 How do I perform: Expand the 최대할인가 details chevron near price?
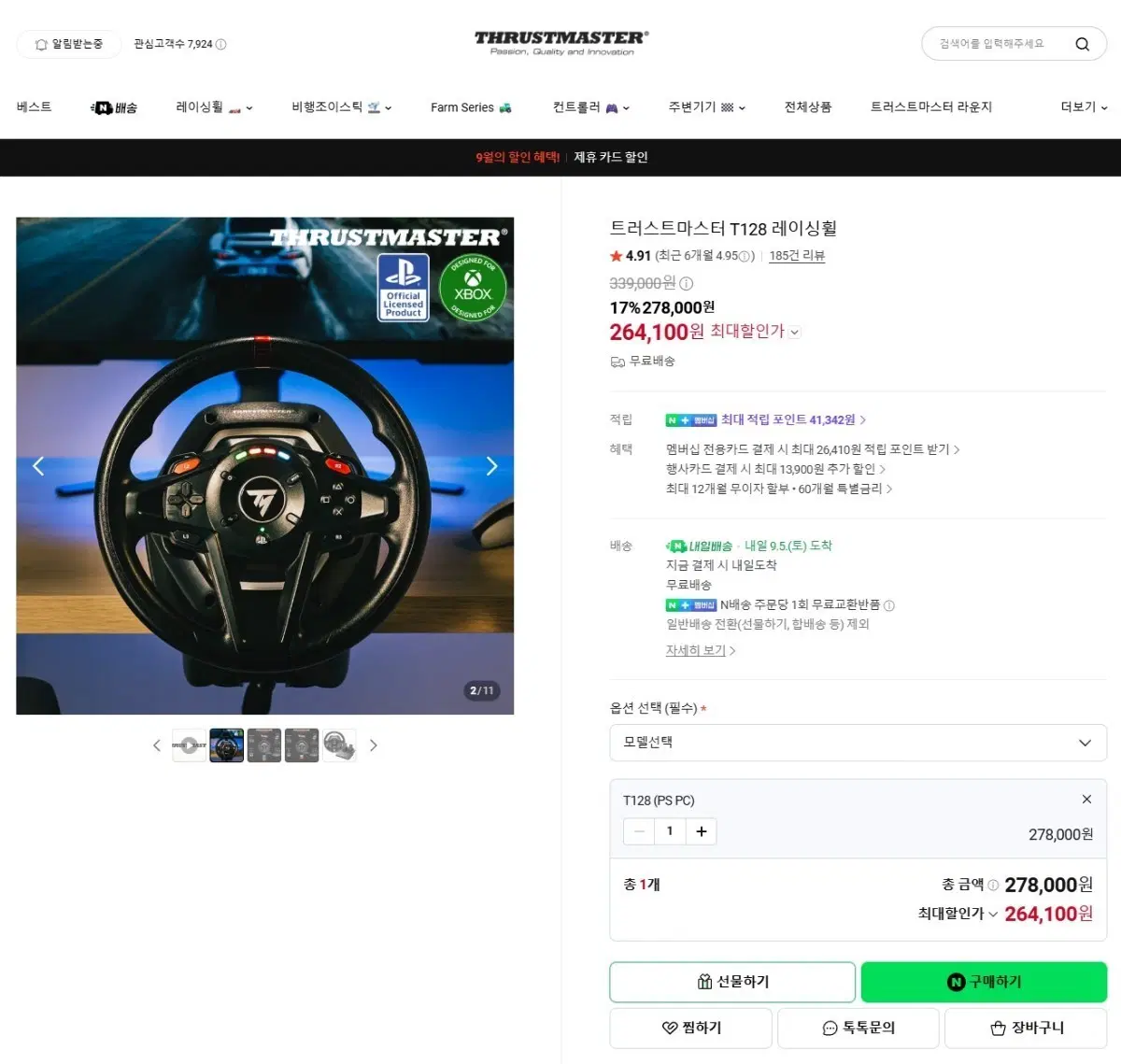tap(795, 332)
